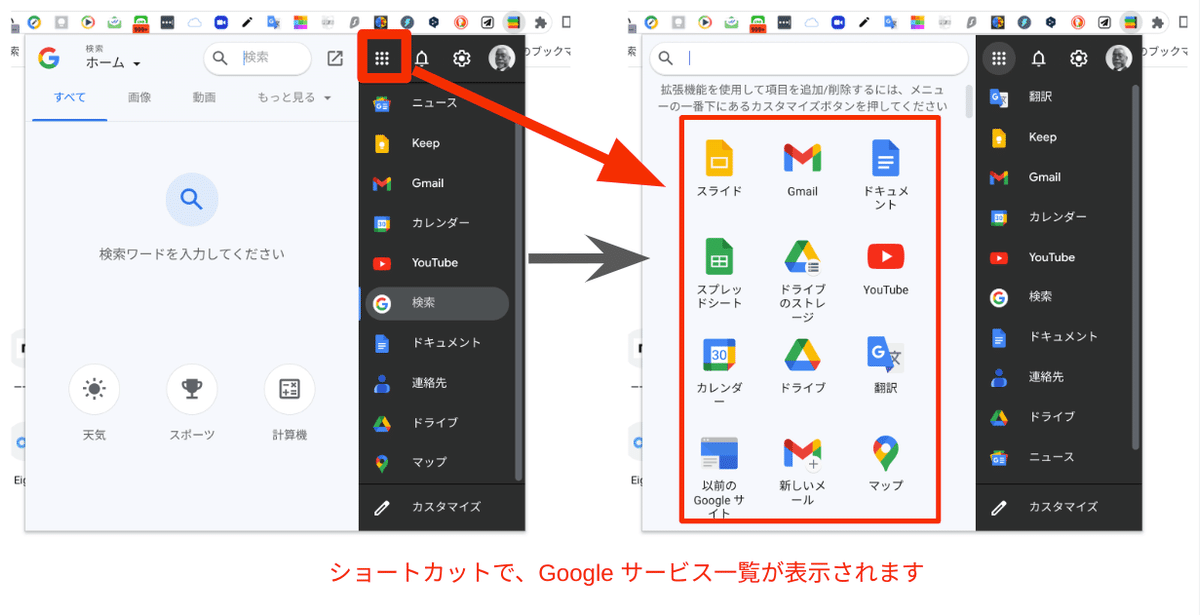Viewport: 1200px width, 615px height.
Task: Open Gmail in left sidebar
Action: [436, 183]
